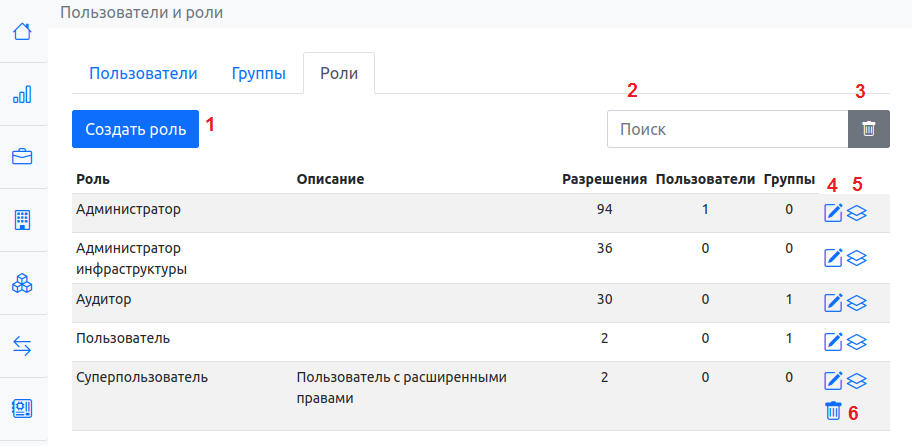Delete the Суперпользователь role

[833, 411]
